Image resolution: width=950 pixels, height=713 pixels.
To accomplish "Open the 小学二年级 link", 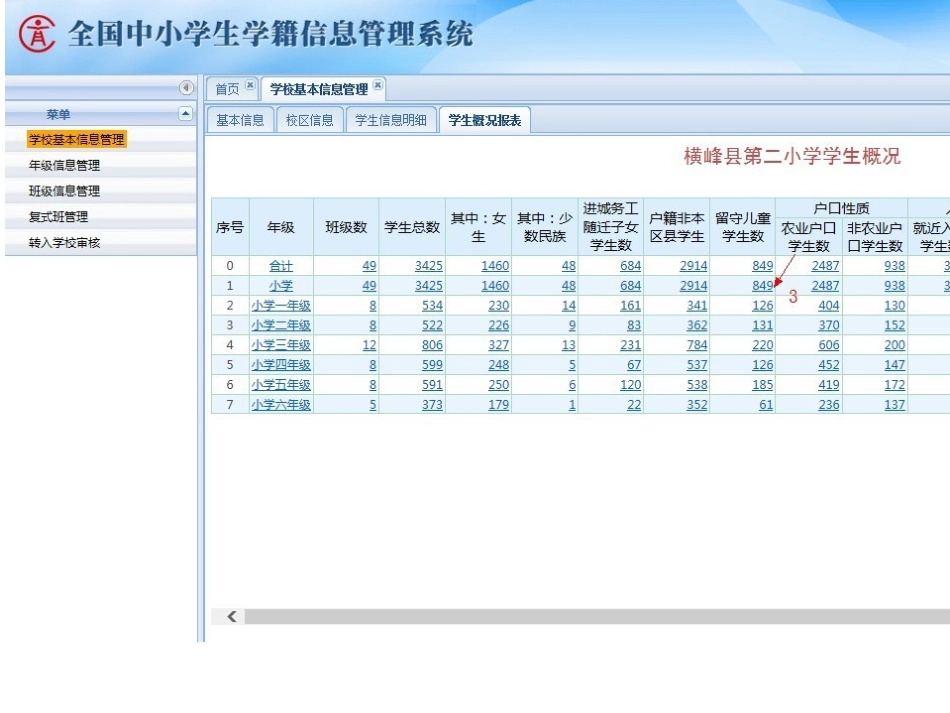I will coord(281,325).
